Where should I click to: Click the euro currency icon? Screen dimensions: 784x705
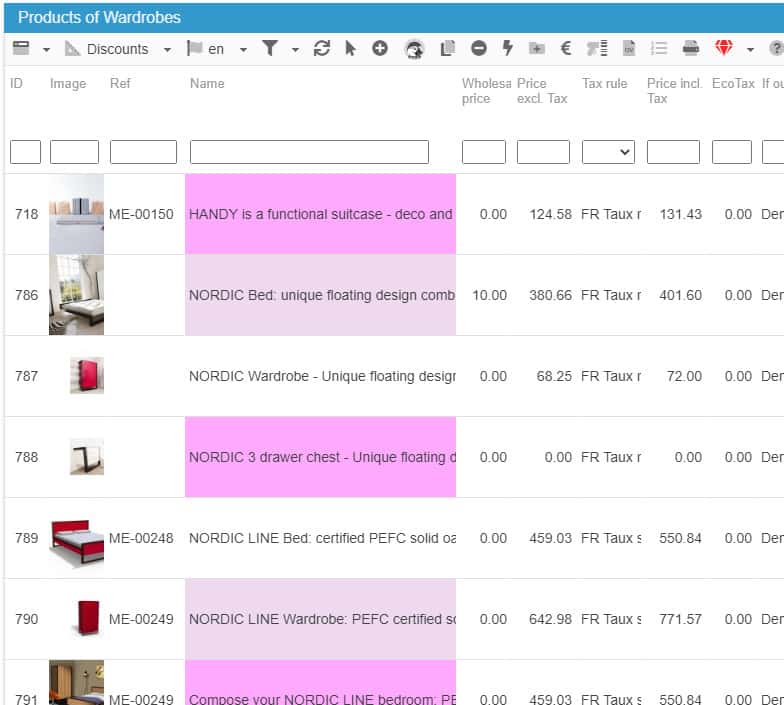pyautogui.click(x=565, y=48)
